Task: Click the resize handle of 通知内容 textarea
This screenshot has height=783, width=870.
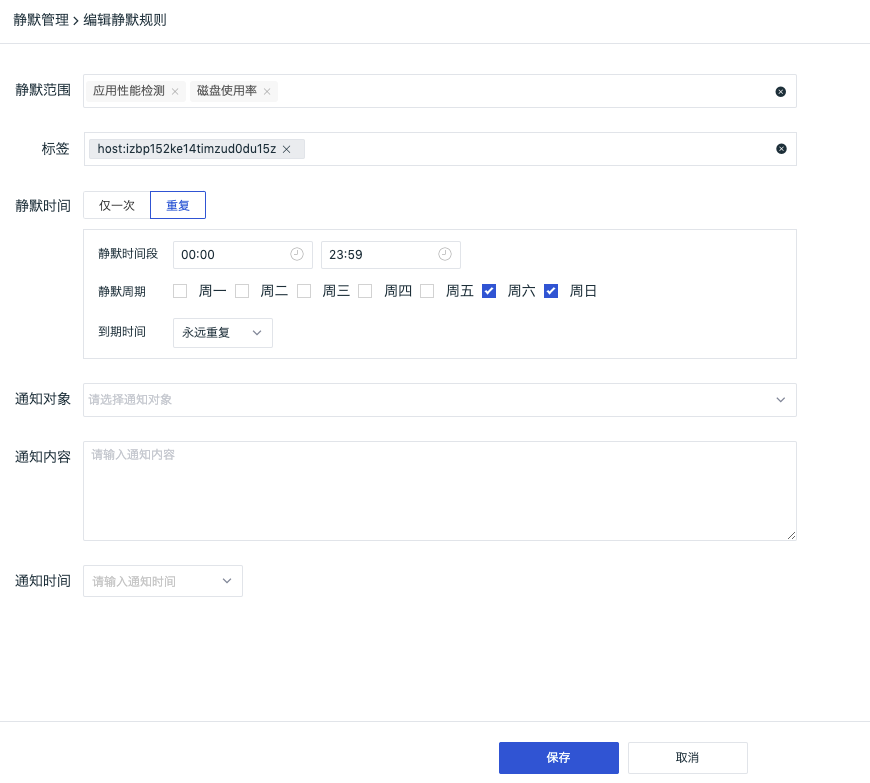Action: [x=791, y=535]
